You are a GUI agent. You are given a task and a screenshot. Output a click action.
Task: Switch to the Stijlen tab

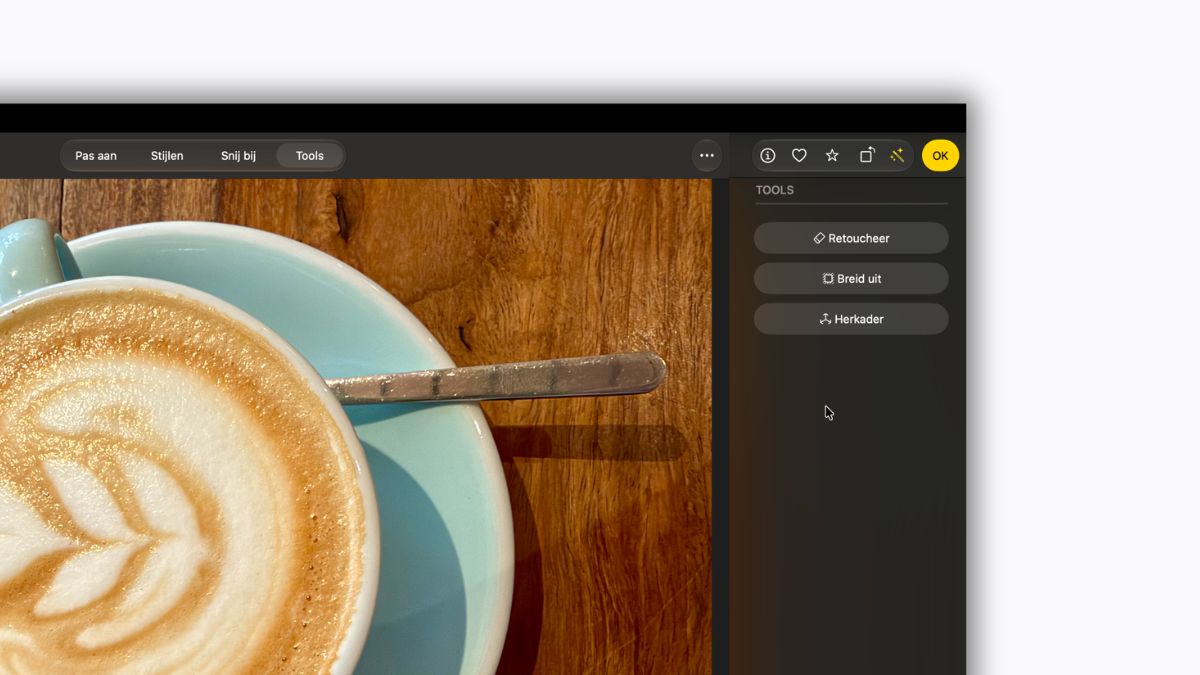coord(167,156)
